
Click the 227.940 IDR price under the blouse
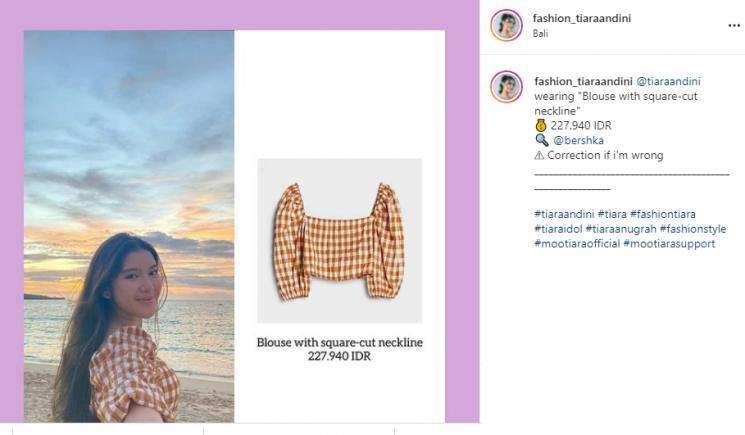click(339, 356)
